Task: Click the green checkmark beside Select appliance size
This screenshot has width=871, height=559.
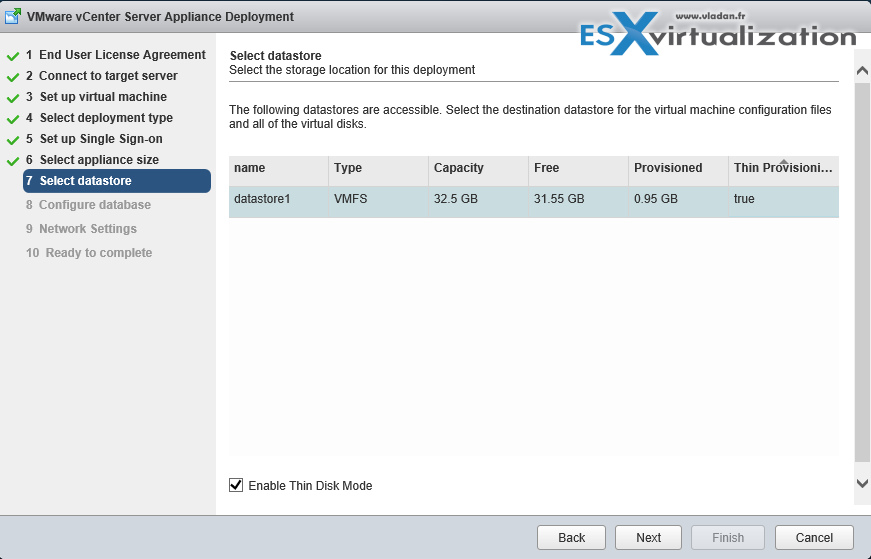Action: pos(13,162)
